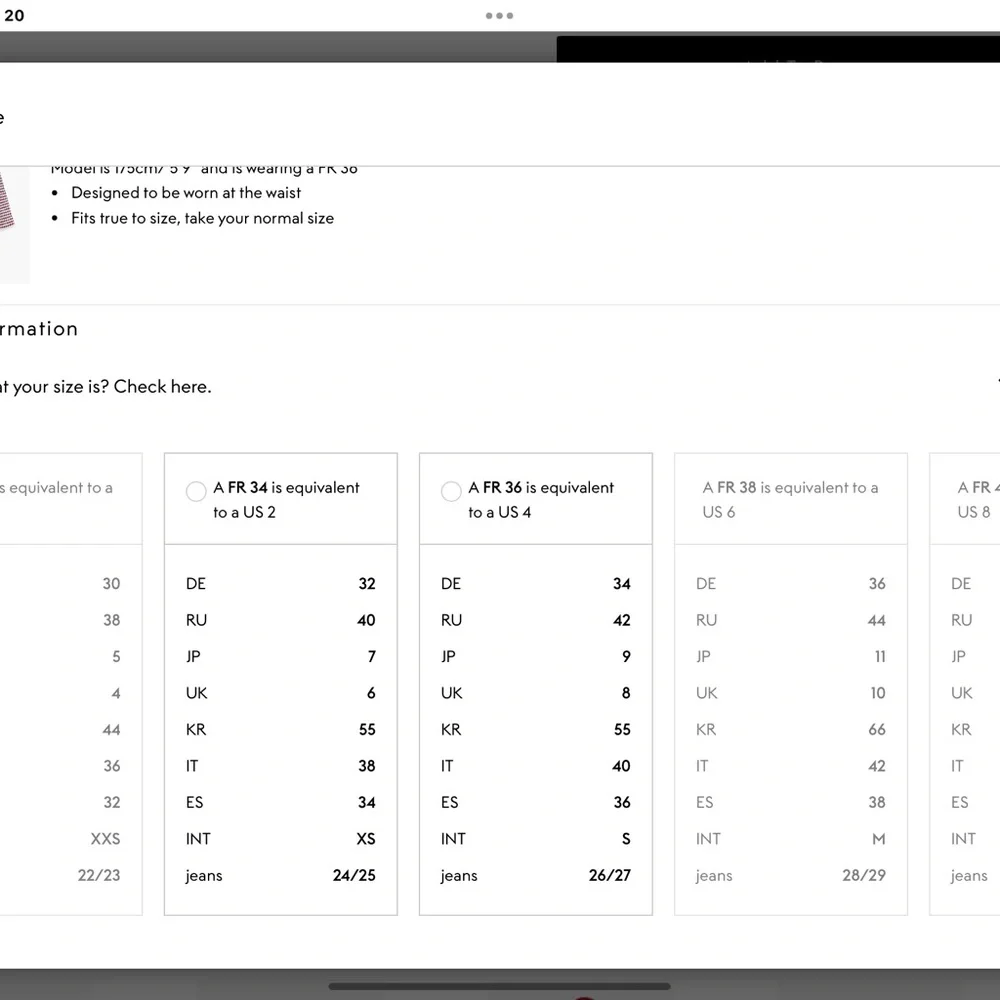
Task: Click the 'Check here.' size text
Action: coord(162,386)
